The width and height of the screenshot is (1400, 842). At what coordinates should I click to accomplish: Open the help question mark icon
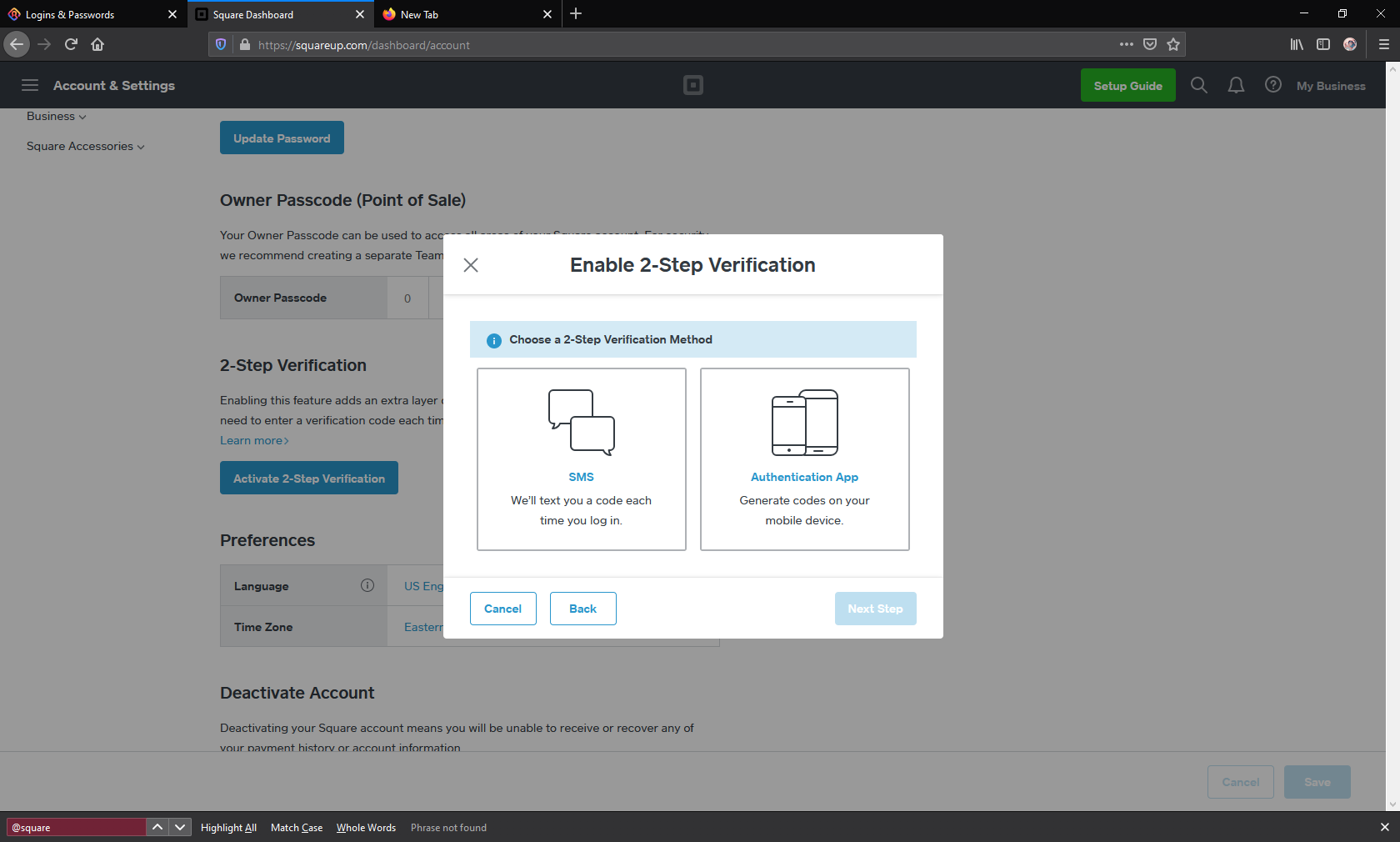(x=1273, y=85)
